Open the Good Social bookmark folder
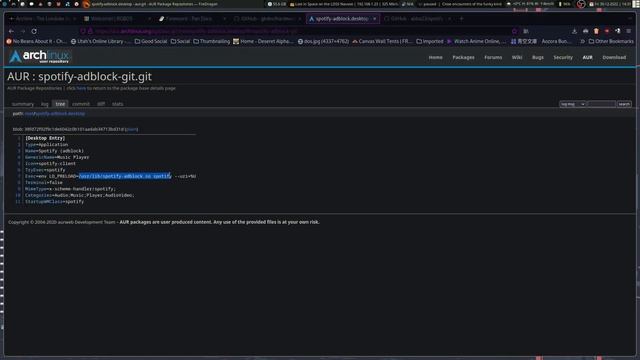This screenshot has width=640, height=360. 151,41
